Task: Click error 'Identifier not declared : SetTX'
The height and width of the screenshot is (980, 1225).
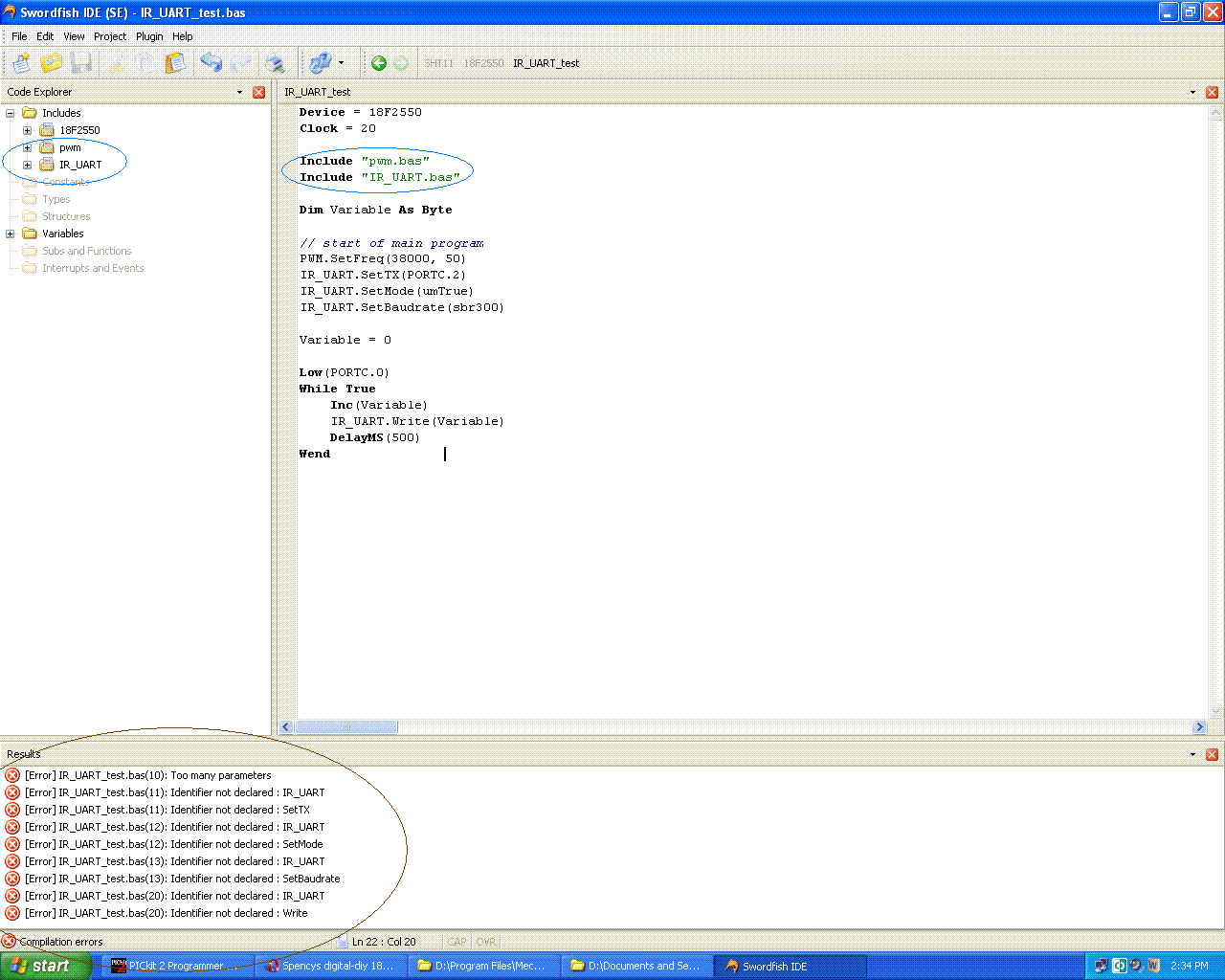Action: coord(167,810)
